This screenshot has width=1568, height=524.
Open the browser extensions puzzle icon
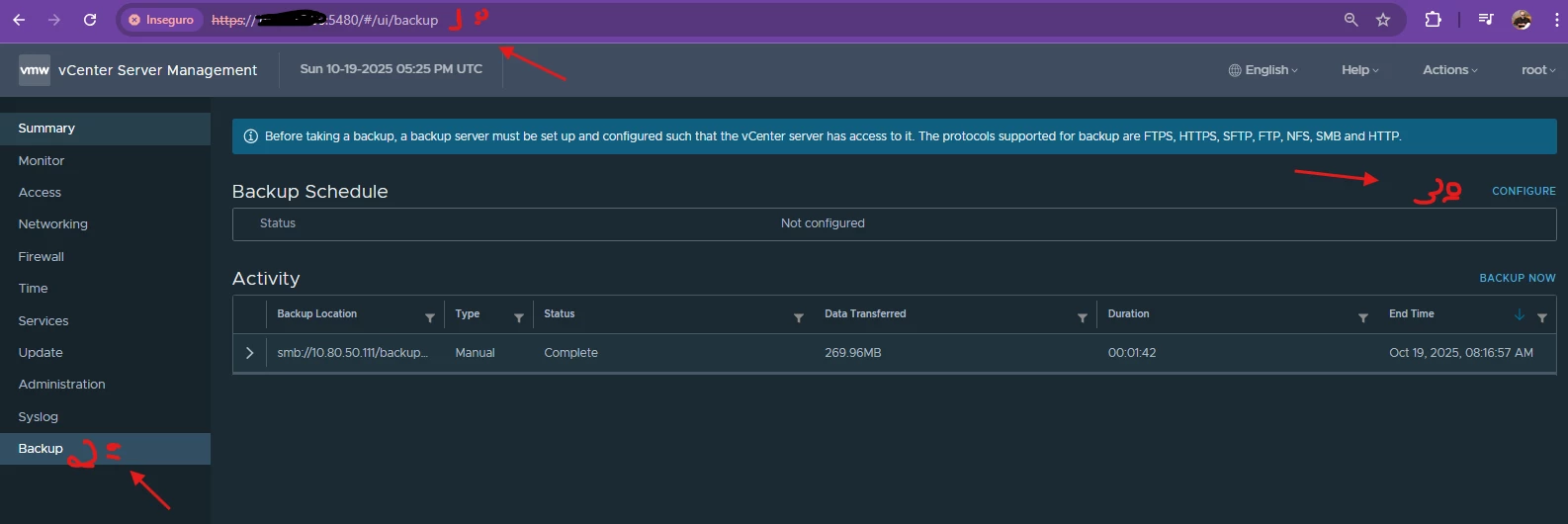tap(1433, 20)
